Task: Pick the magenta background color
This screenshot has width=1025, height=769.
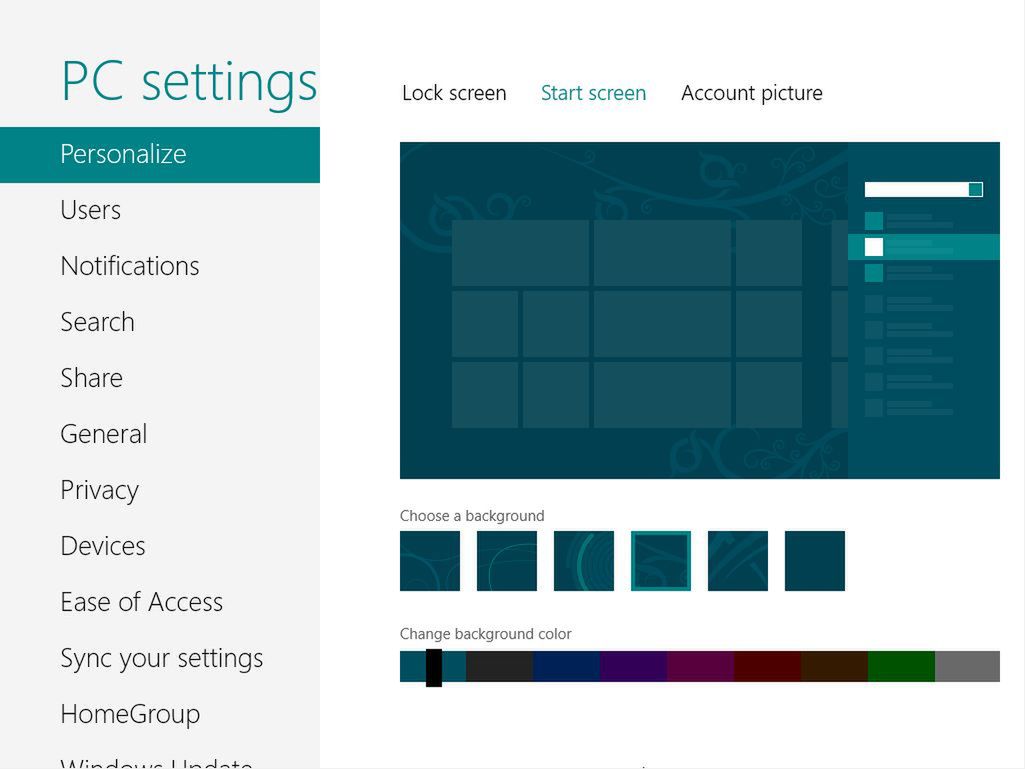Action: click(700, 666)
